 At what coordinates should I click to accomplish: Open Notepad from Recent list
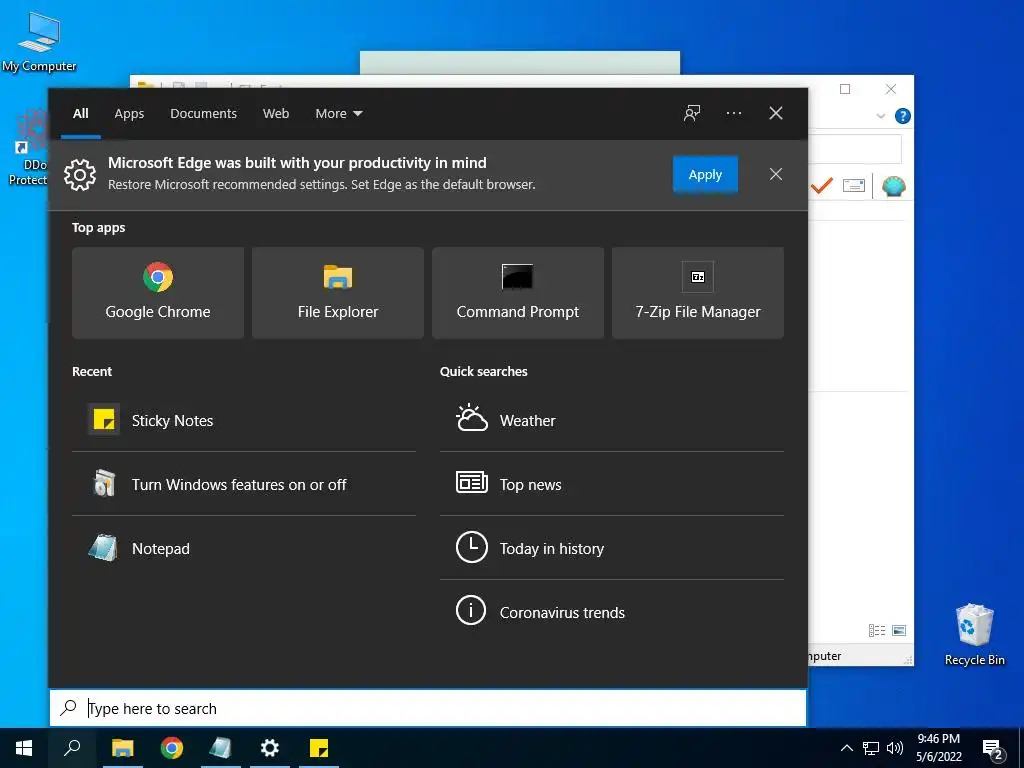click(244, 548)
